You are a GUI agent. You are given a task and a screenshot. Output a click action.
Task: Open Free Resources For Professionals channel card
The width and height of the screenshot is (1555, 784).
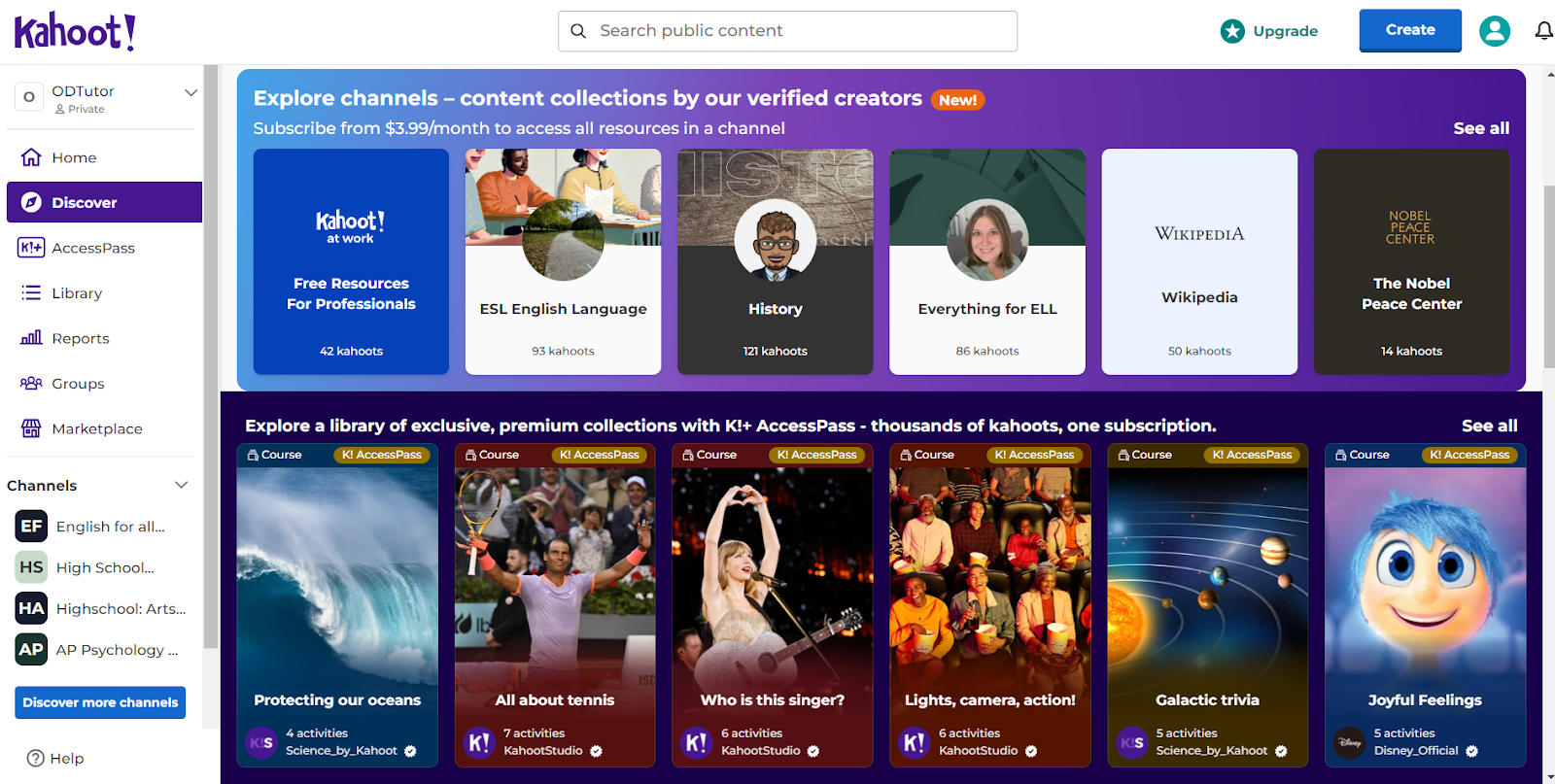[x=351, y=261]
